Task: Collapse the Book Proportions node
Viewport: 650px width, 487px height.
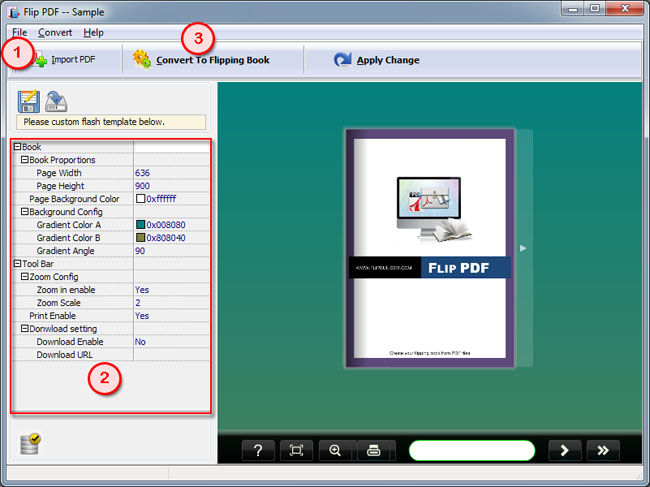Action: coord(24,160)
